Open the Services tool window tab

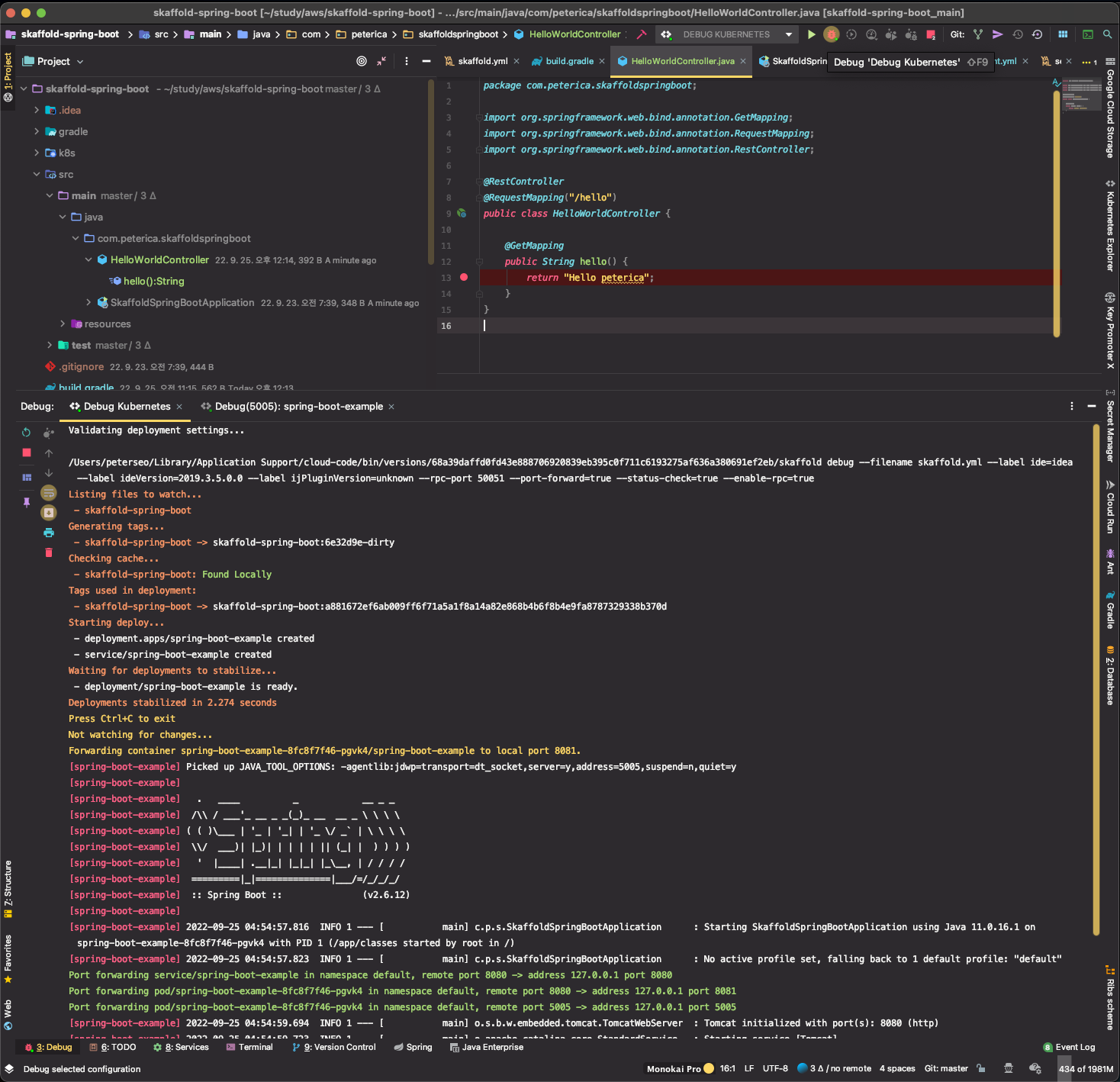point(181,1047)
